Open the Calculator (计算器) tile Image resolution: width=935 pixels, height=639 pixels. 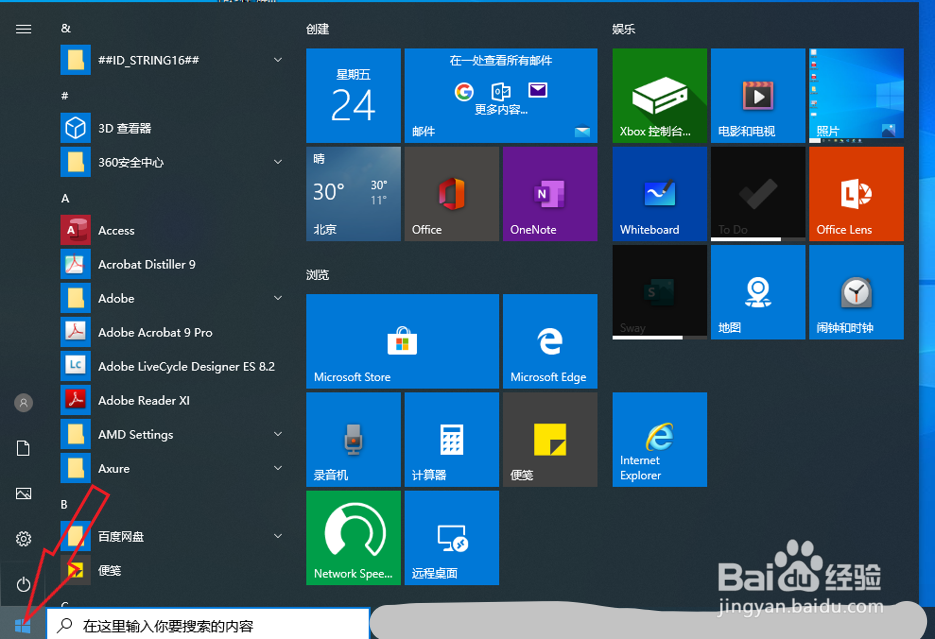click(x=451, y=439)
